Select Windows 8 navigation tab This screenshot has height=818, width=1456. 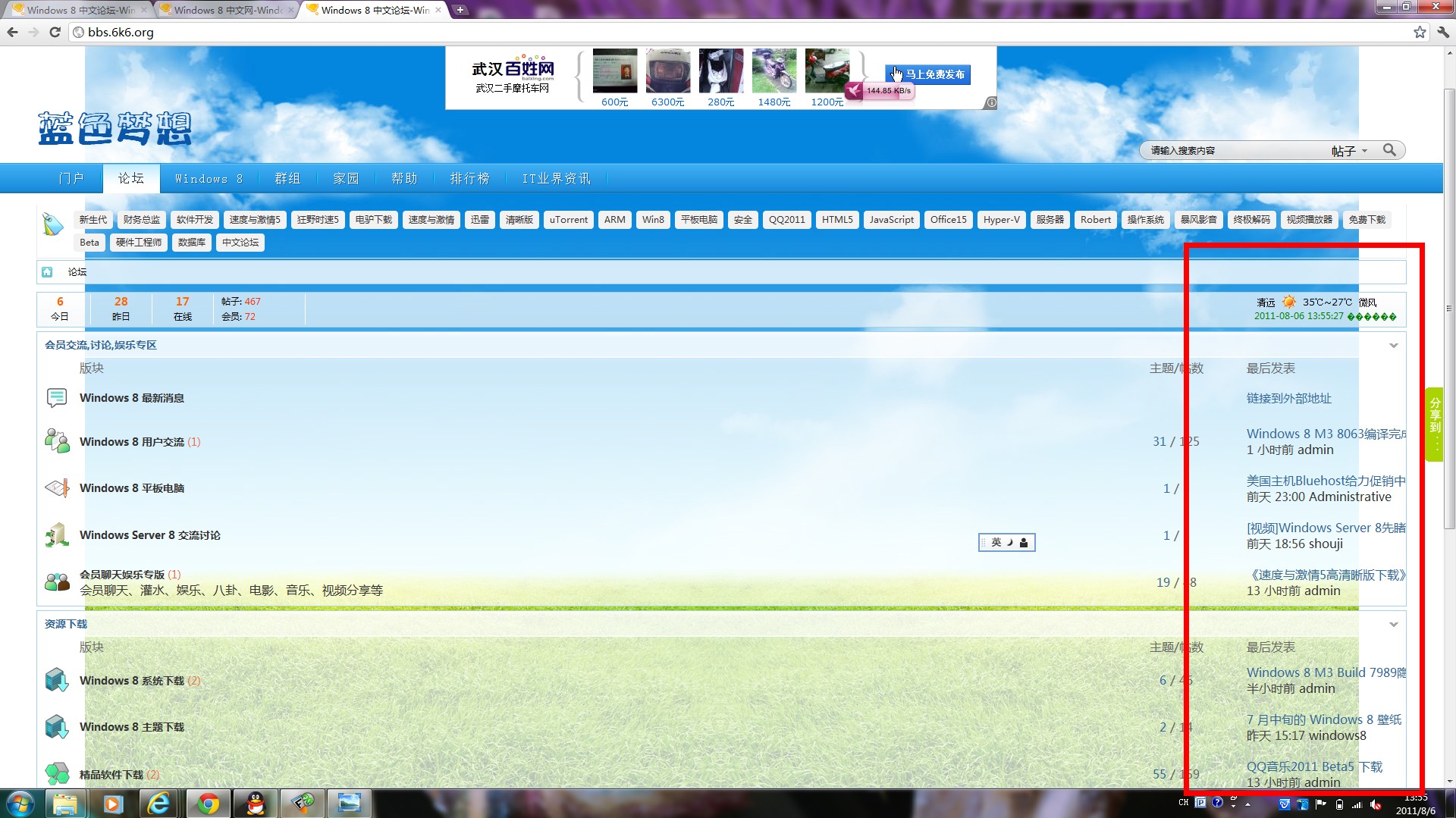click(x=209, y=178)
